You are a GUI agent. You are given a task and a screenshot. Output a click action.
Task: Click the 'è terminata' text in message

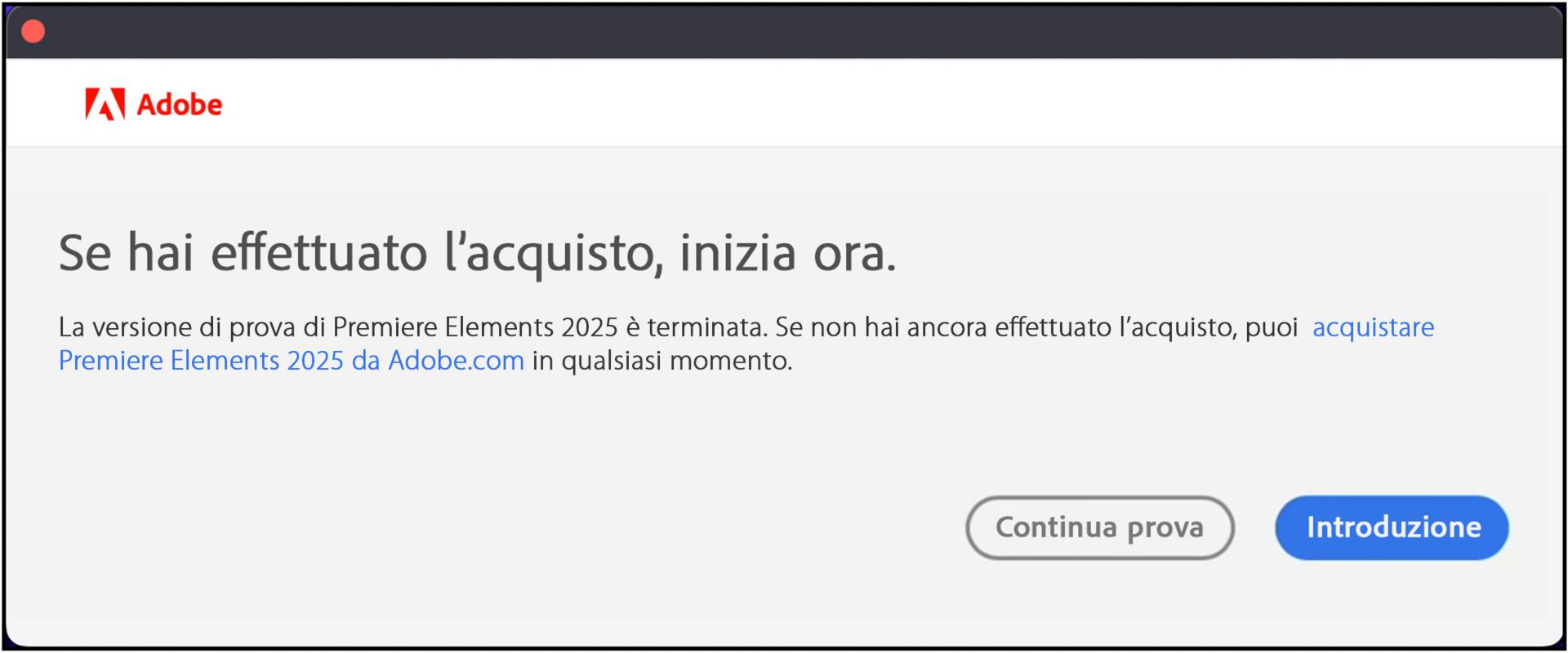697,327
